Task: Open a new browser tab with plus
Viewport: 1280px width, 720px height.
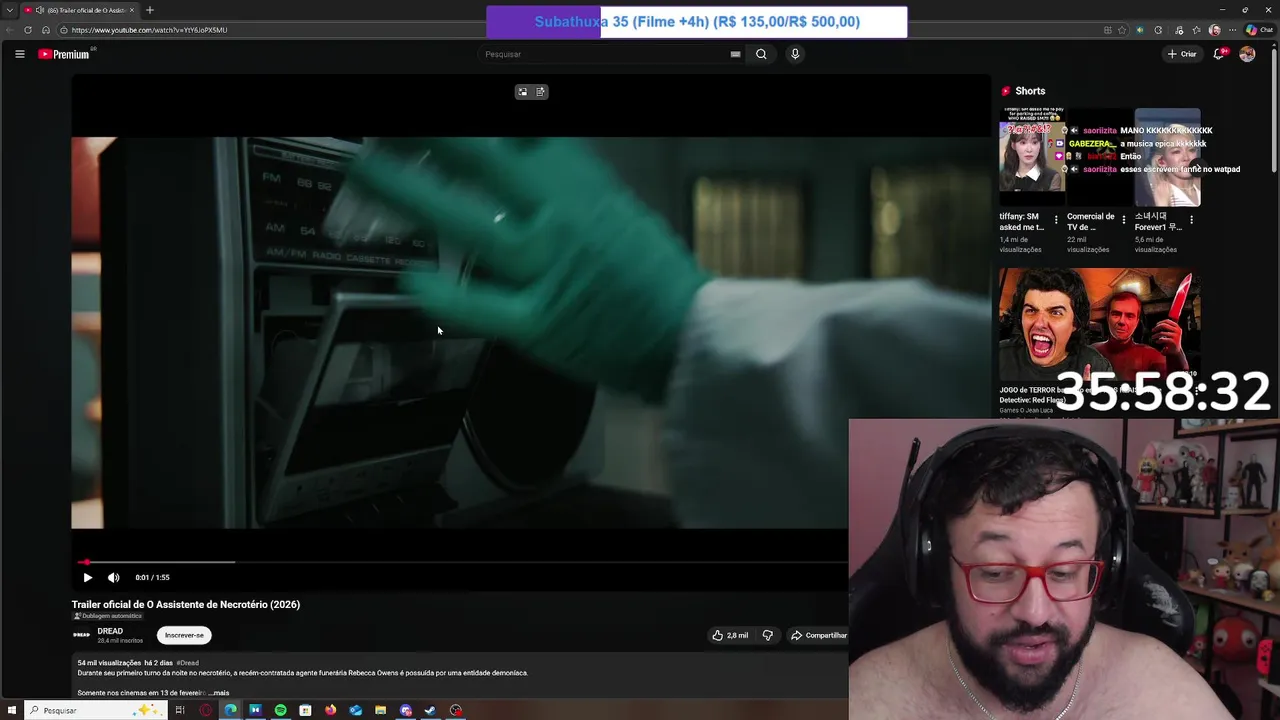Action: [x=150, y=10]
